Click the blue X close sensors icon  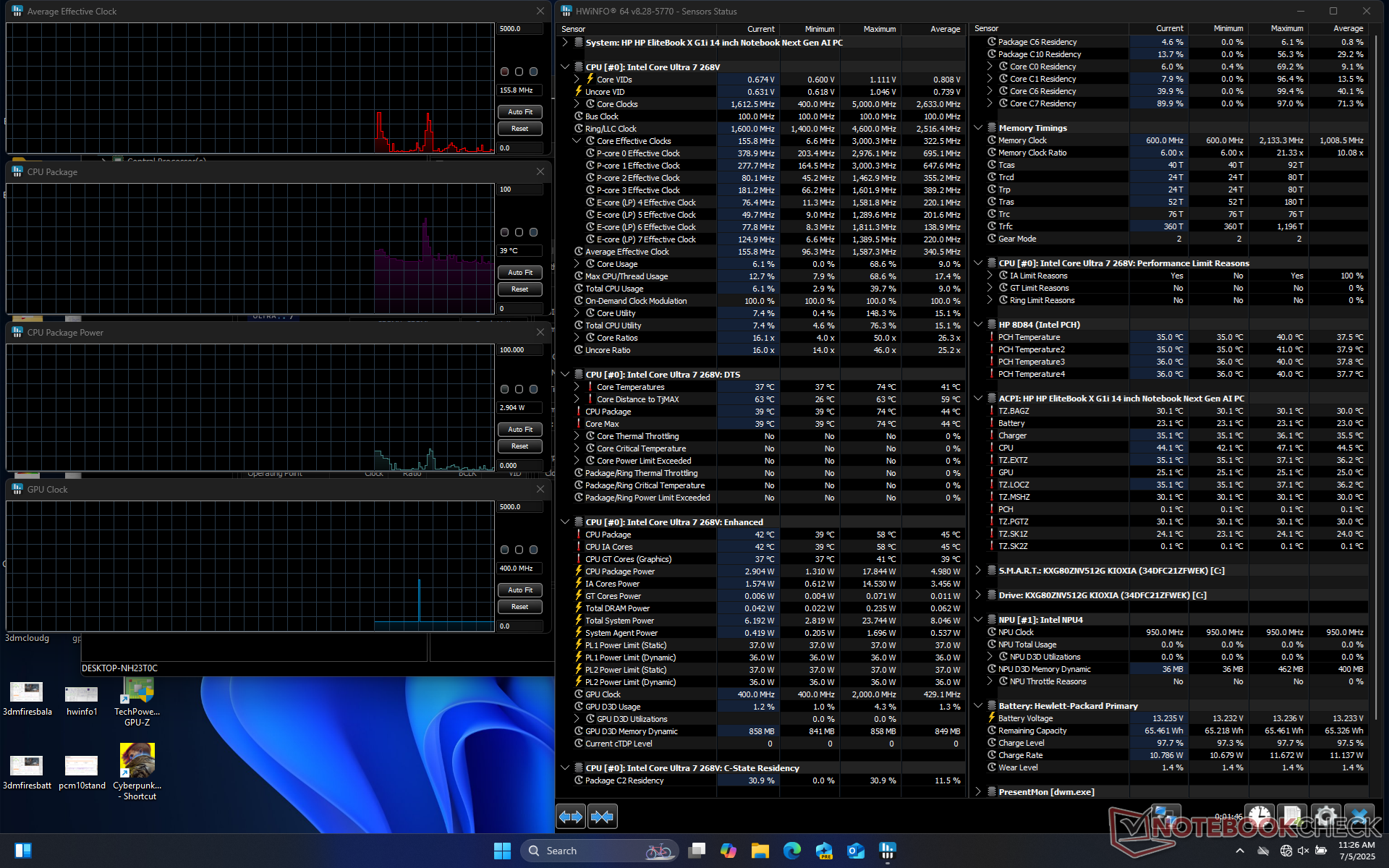(1359, 817)
